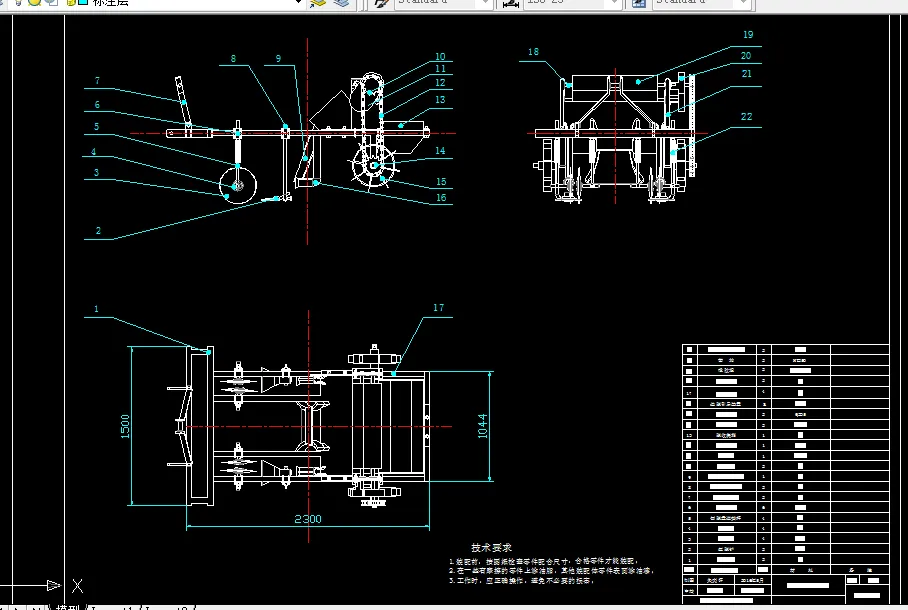Select part callout number 19
Screen dimensions: 908x610
coord(748,35)
